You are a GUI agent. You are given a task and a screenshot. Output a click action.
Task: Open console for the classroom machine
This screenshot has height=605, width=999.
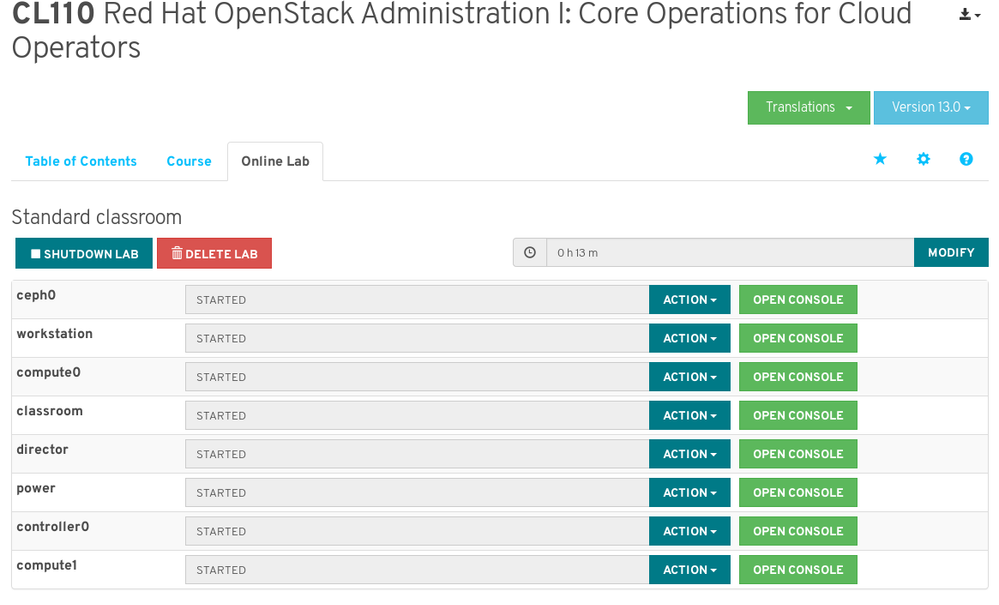click(x=798, y=415)
